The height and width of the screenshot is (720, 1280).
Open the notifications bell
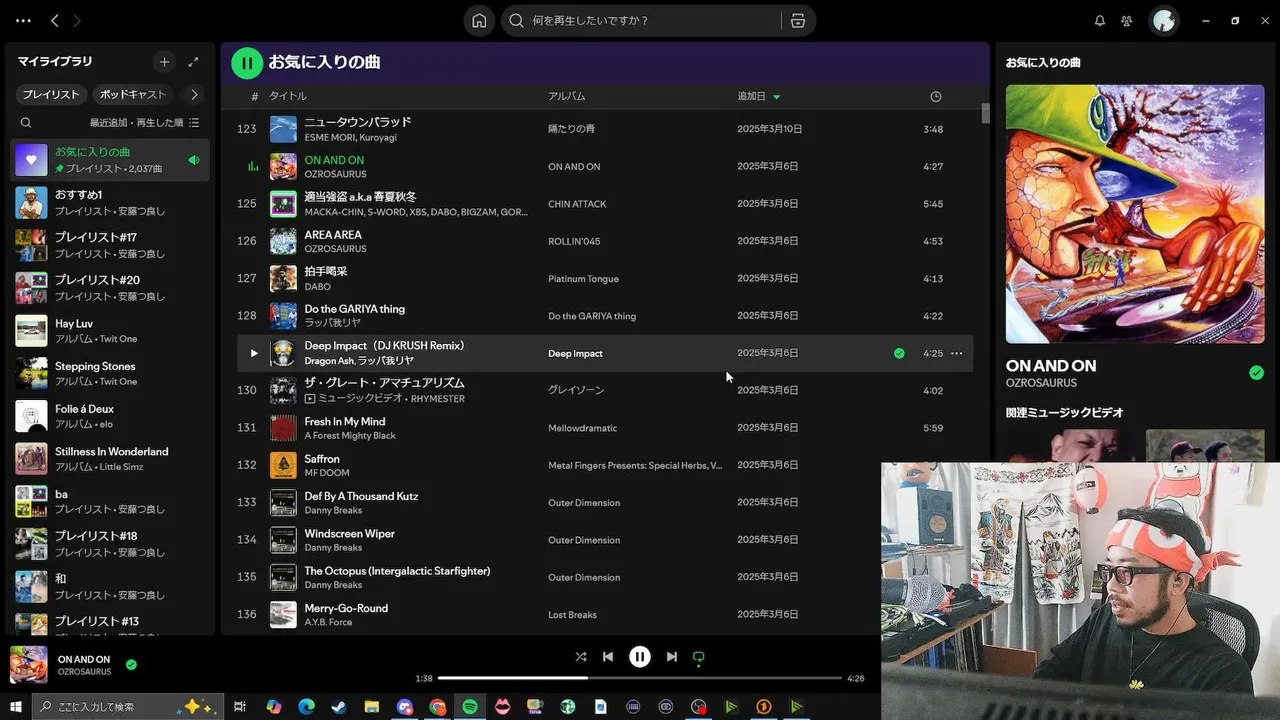click(1100, 21)
